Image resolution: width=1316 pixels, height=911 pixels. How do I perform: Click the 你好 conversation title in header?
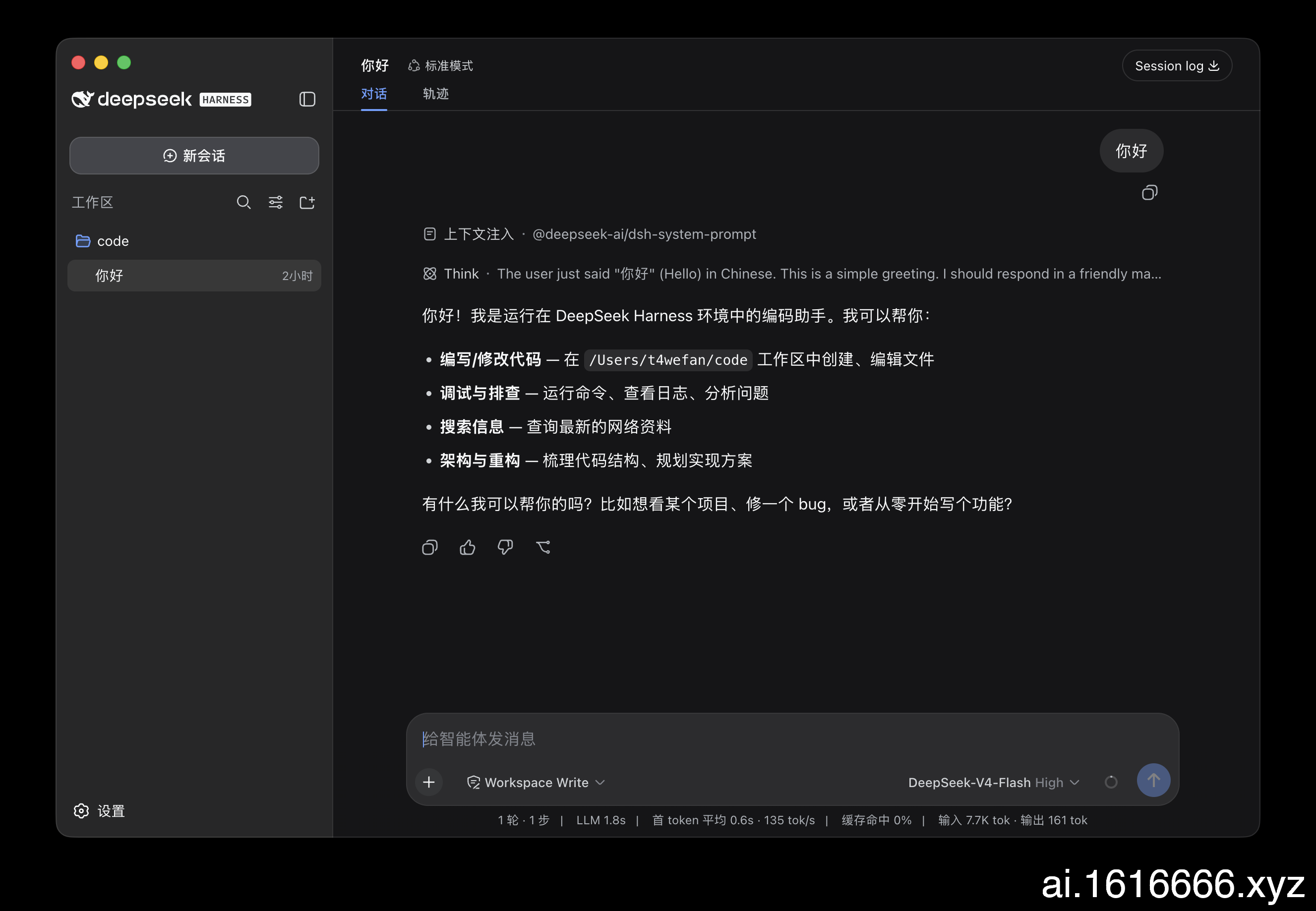(x=375, y=65)
